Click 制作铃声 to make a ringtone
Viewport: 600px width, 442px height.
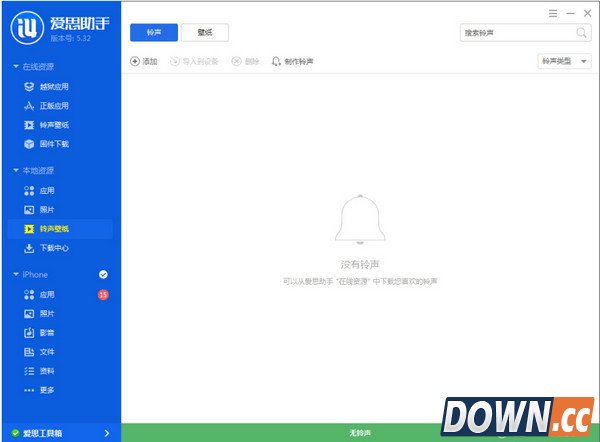[x=292, y=61]
